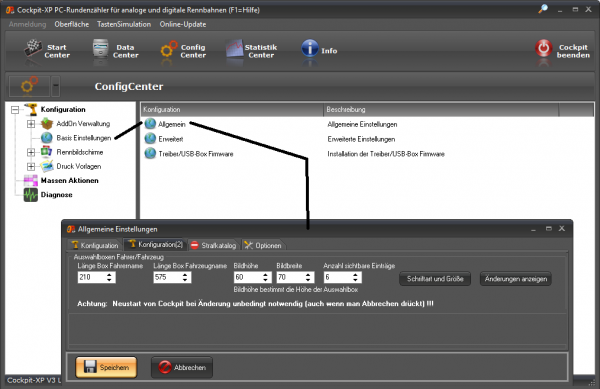Select Installation der Treiber/USB-Box Firmware text
Image resolution: width=600 pixels, height=389 pixels.
pos(386,154)
